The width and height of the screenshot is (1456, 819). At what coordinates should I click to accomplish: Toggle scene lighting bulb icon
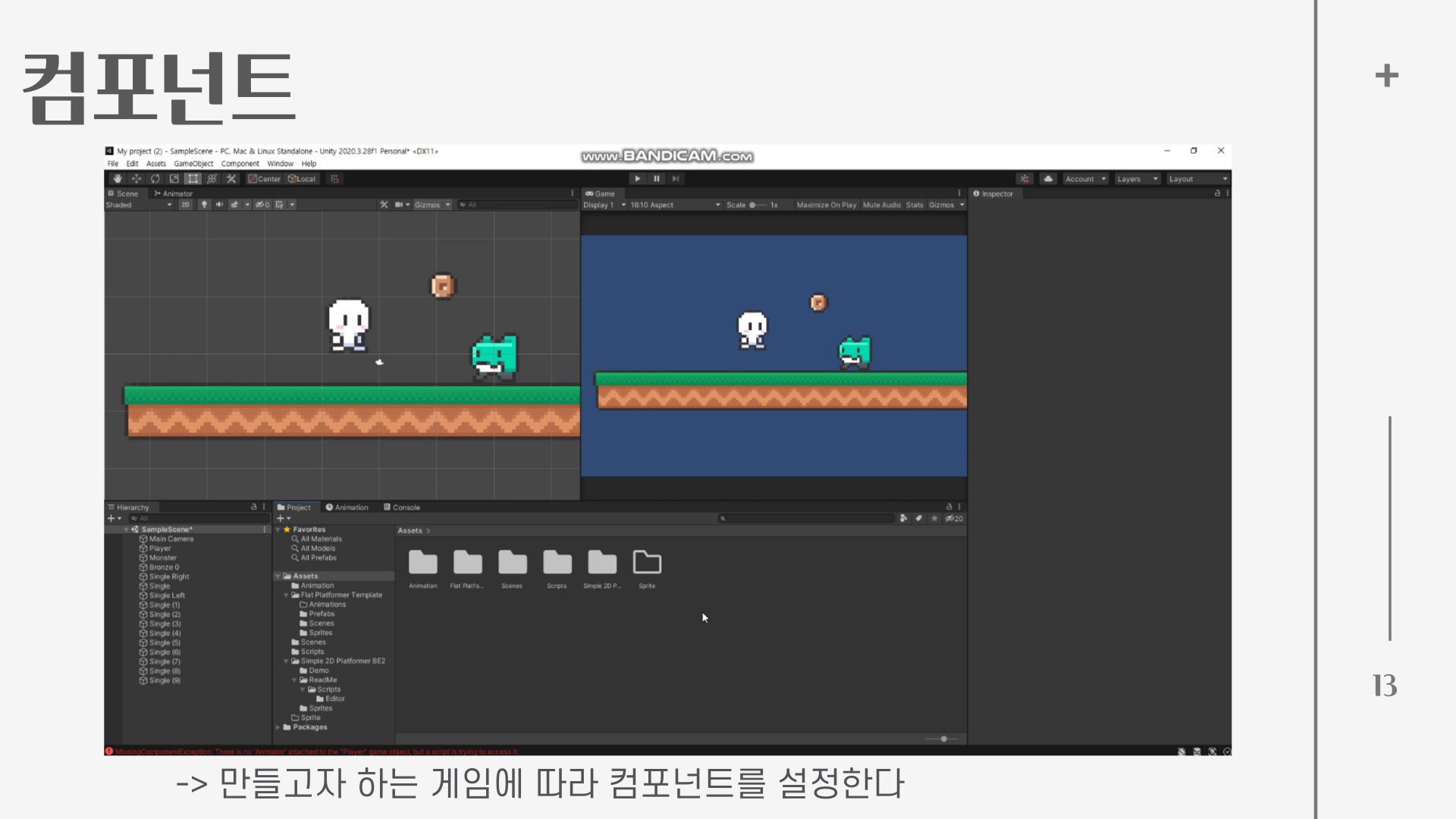click(204, 205)
